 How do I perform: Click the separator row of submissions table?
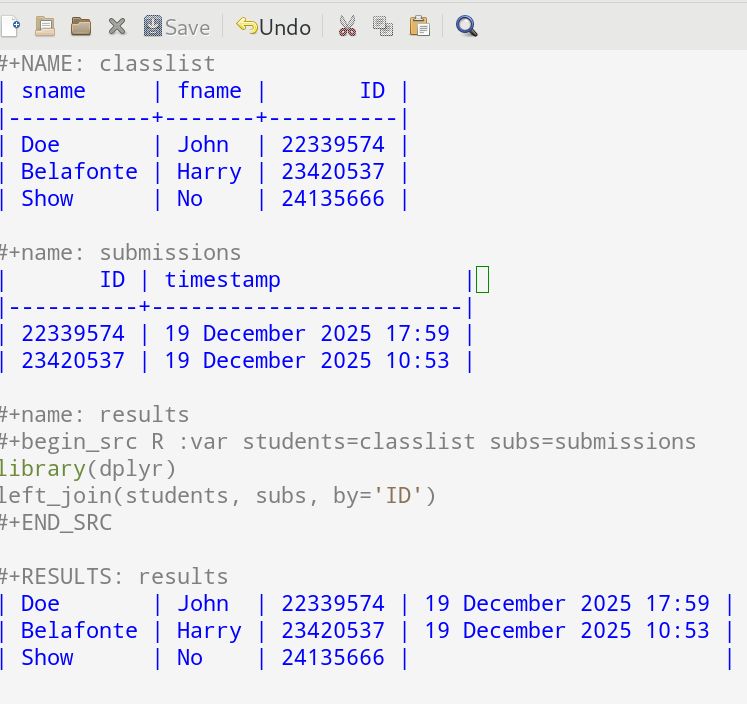click(237, 307)
